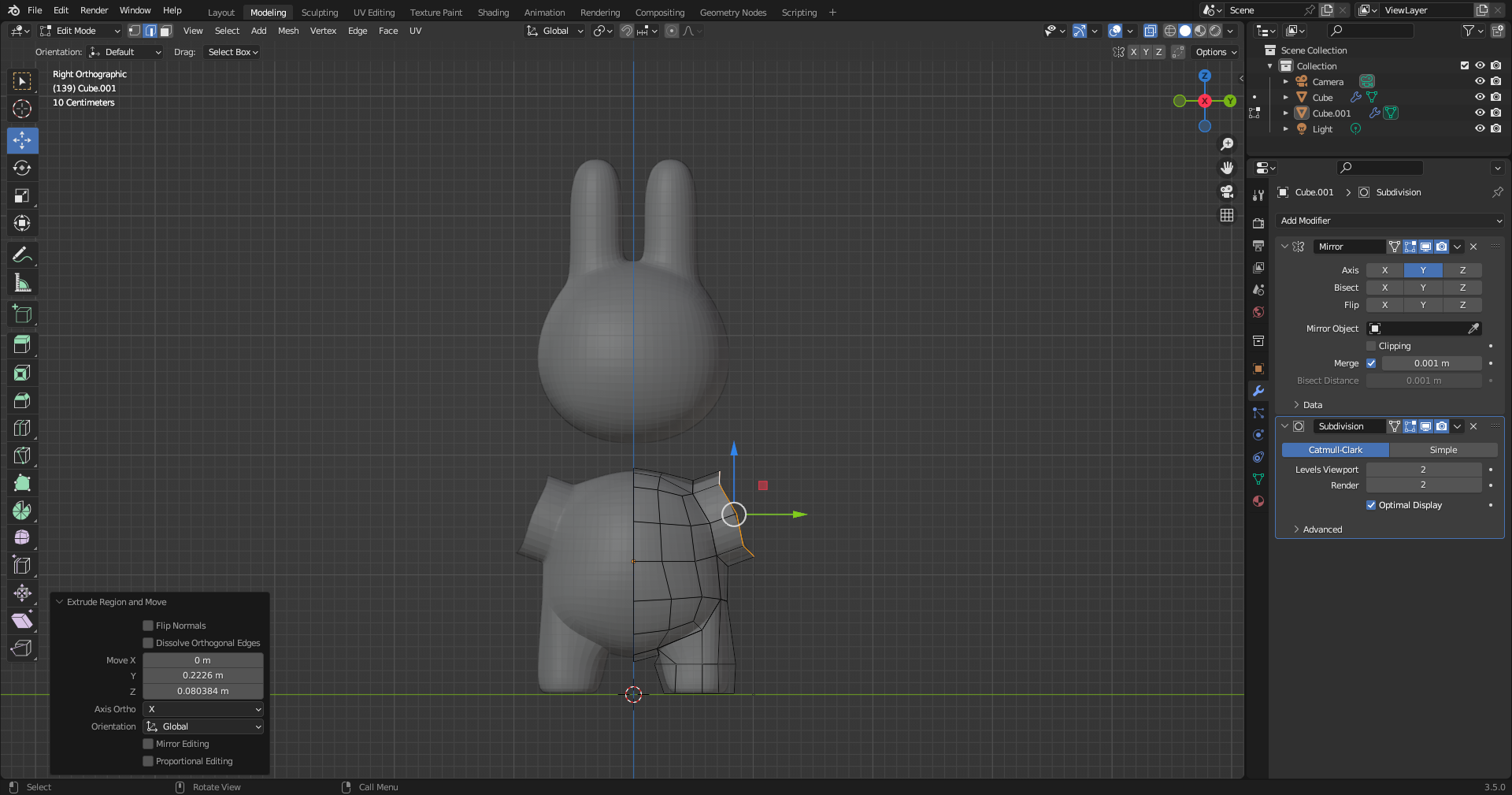Viewport: 1512px width, 795px height.
Task: Select the Shrink/Fatten tool
Action: (22, 593)
